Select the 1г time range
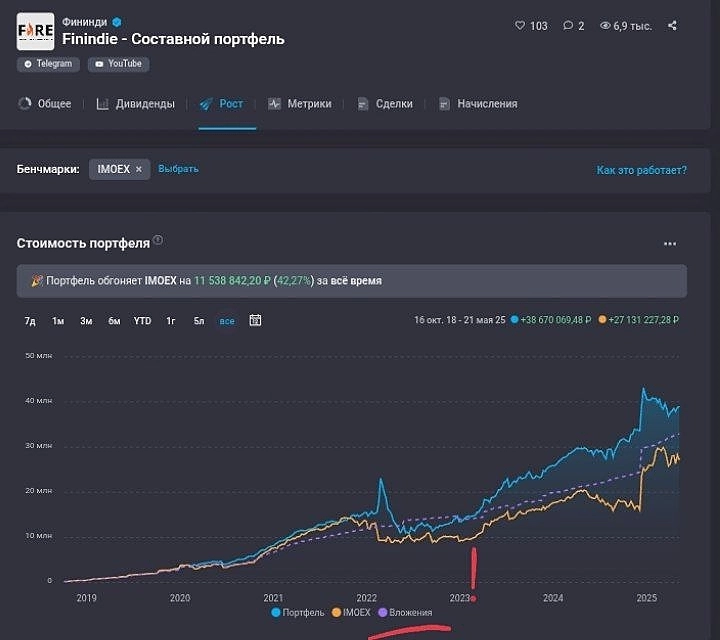The width and height of the screenshot is (720, 640). click(x=171, y=321)
